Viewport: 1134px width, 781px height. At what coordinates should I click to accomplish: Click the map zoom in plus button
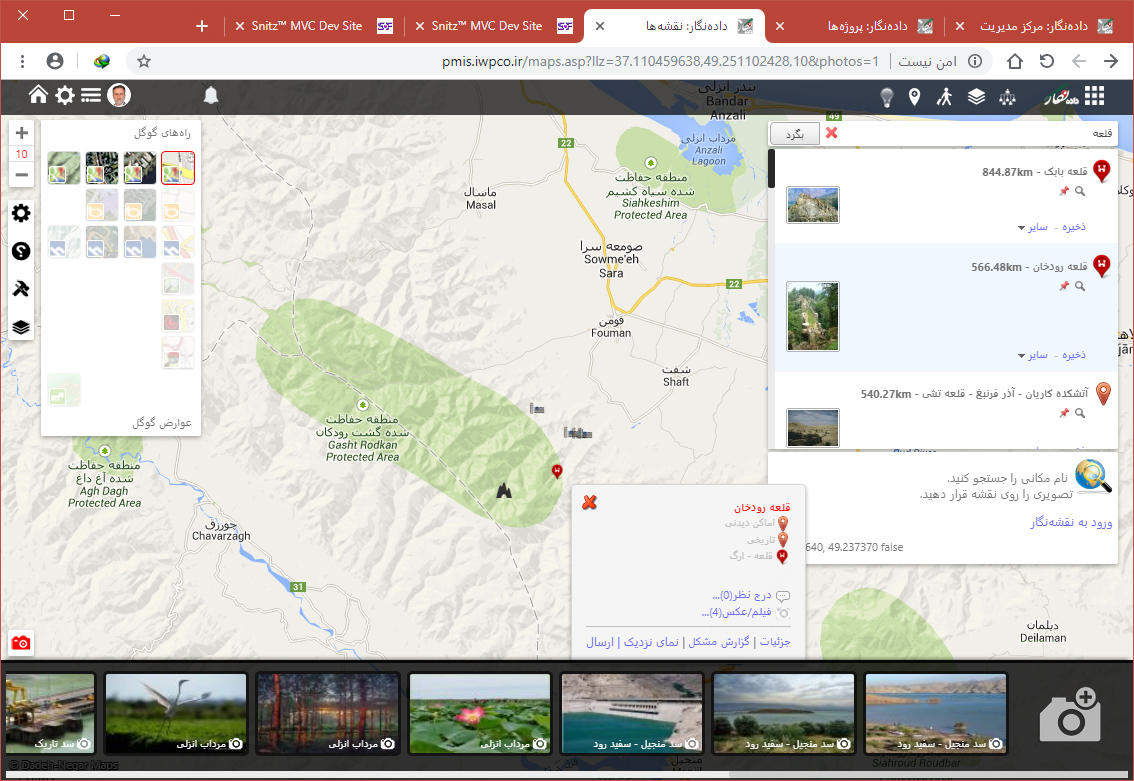coord(21,133)
